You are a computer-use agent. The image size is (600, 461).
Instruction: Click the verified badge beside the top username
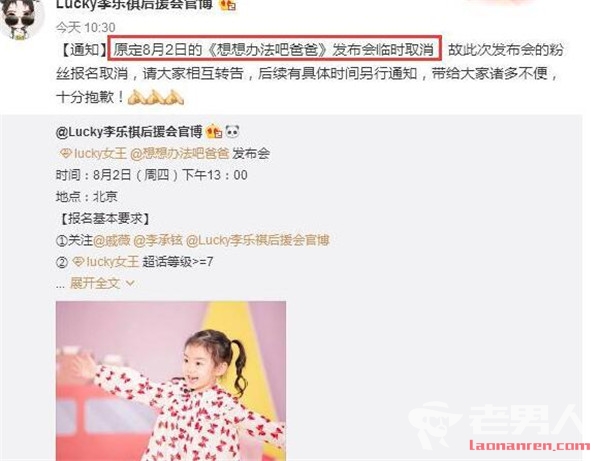coord(228,5)
